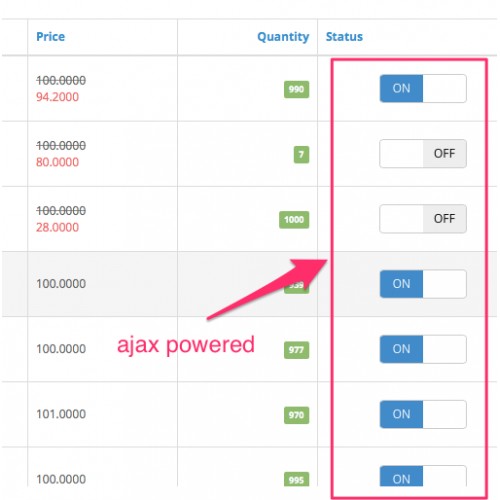Switch on status toggle for quantity 1000 row

click(x=423, y=219)
